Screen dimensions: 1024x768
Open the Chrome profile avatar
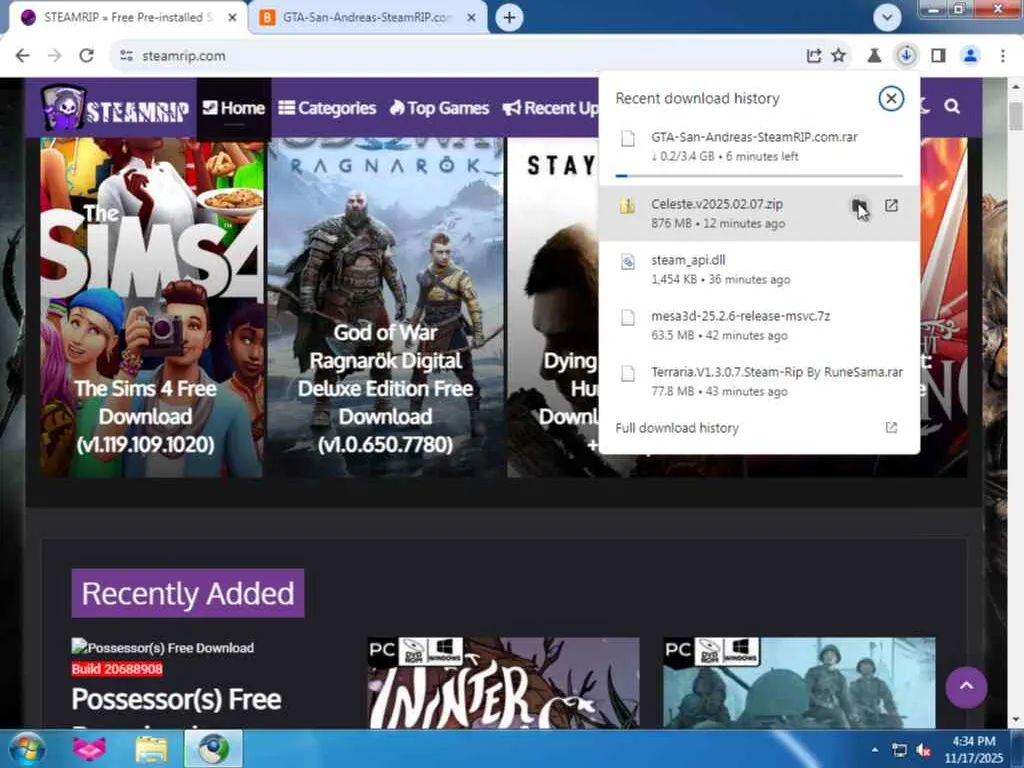pyautogui.click(x=970, y=56)
